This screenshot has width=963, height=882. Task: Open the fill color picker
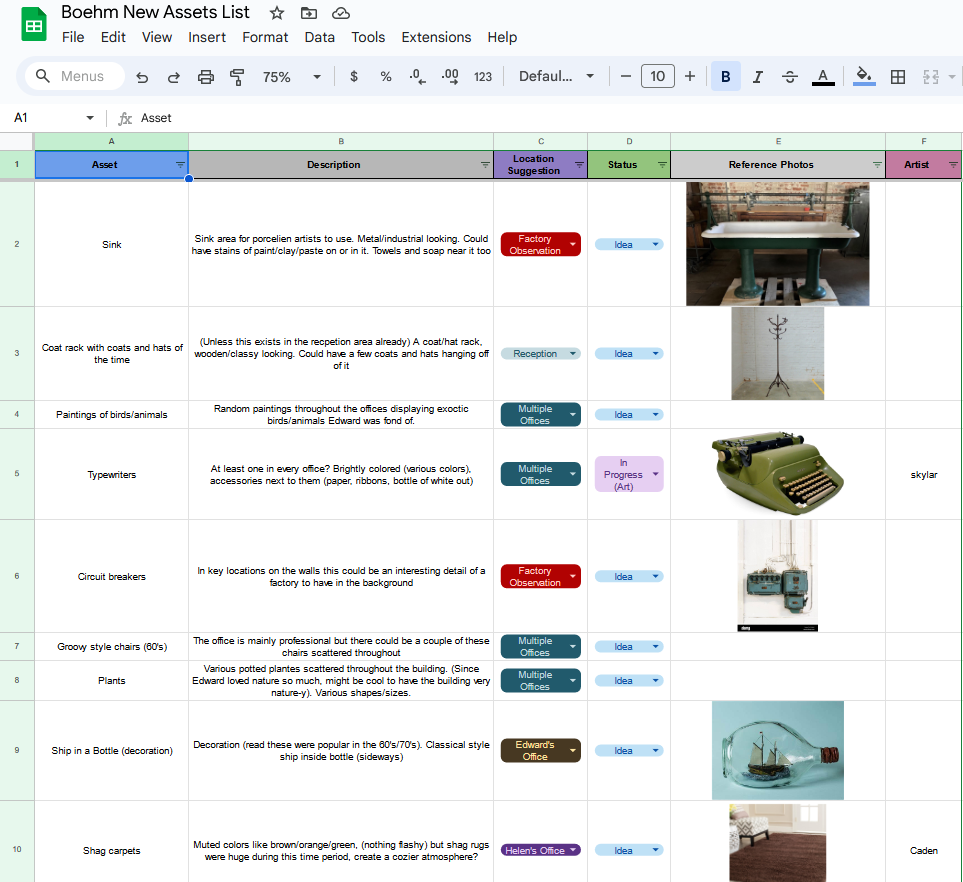(x=864, y=76)
